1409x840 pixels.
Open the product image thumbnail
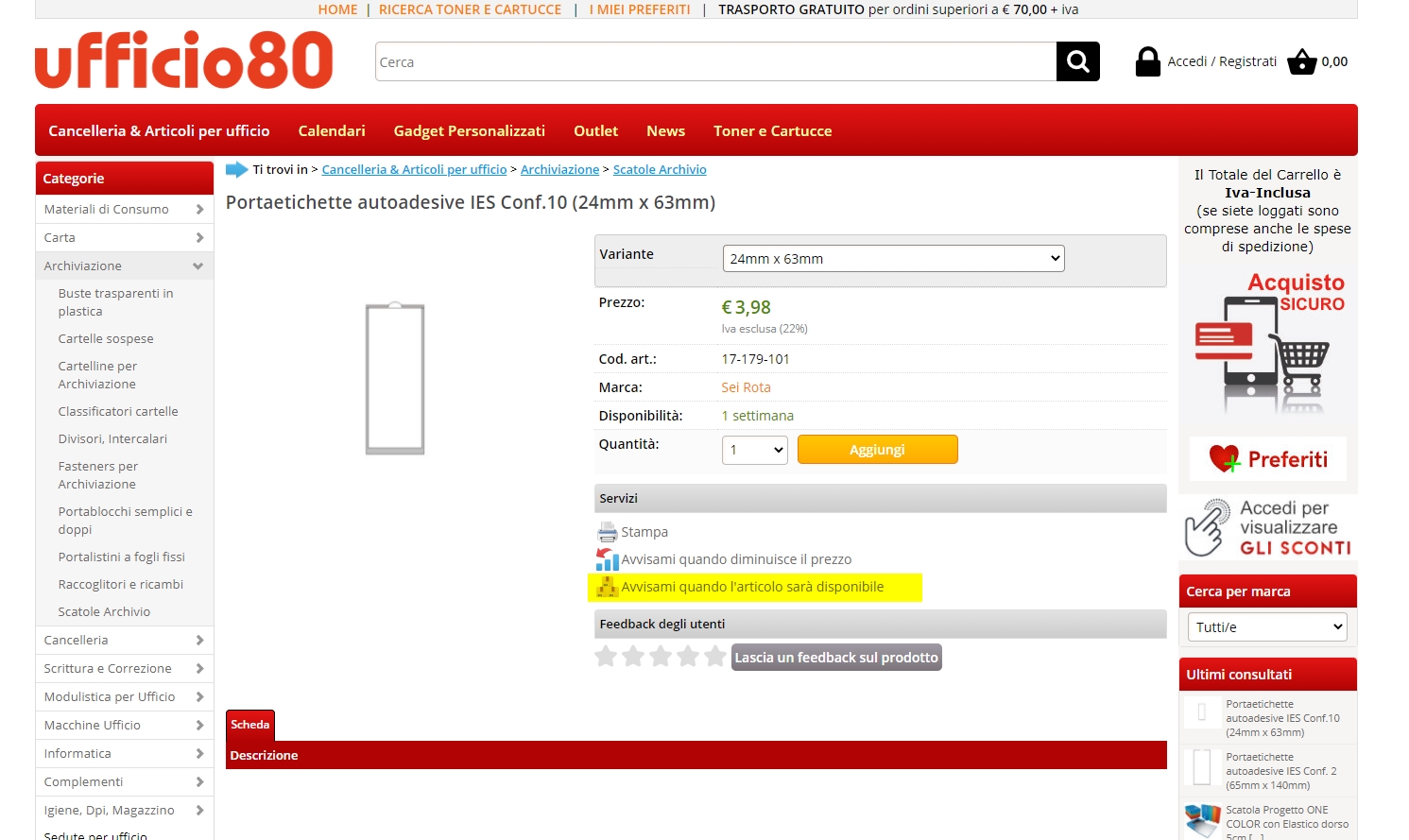pos(395,378)
